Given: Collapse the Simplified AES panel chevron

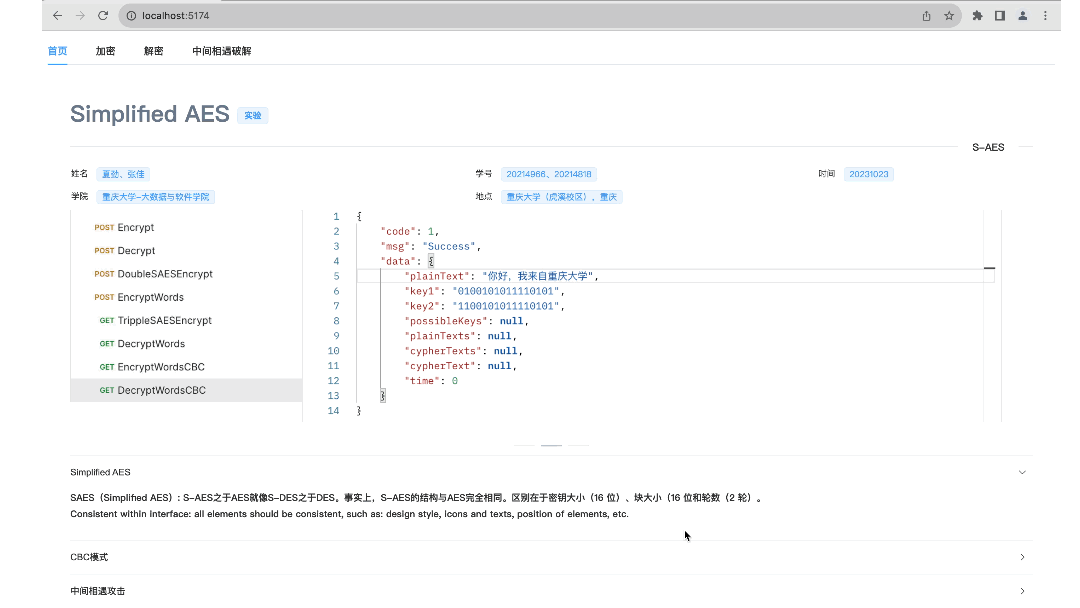Looking at the screenshot, I should [1022, 472].
